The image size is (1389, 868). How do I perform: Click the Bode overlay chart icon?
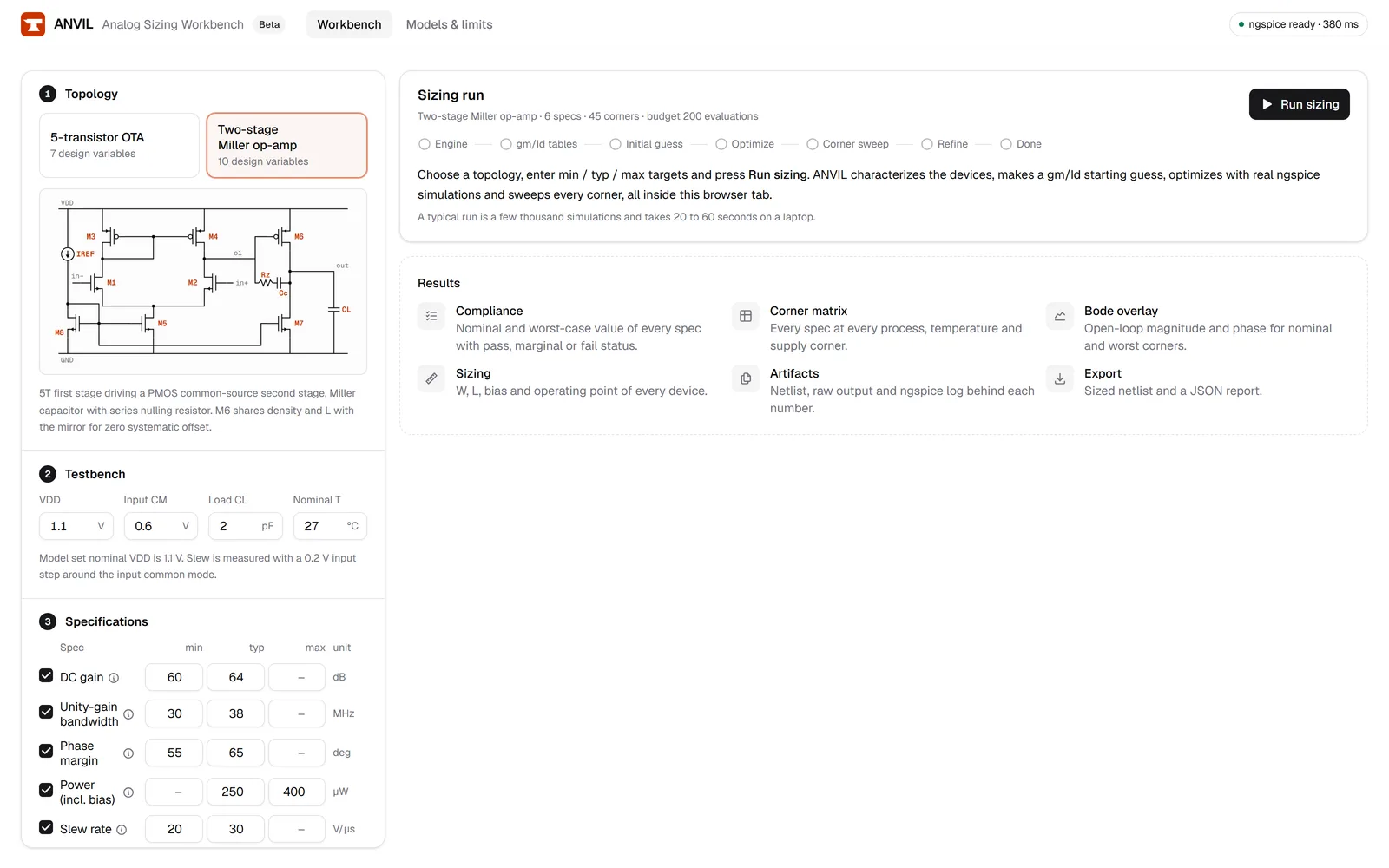point(1060,316)
